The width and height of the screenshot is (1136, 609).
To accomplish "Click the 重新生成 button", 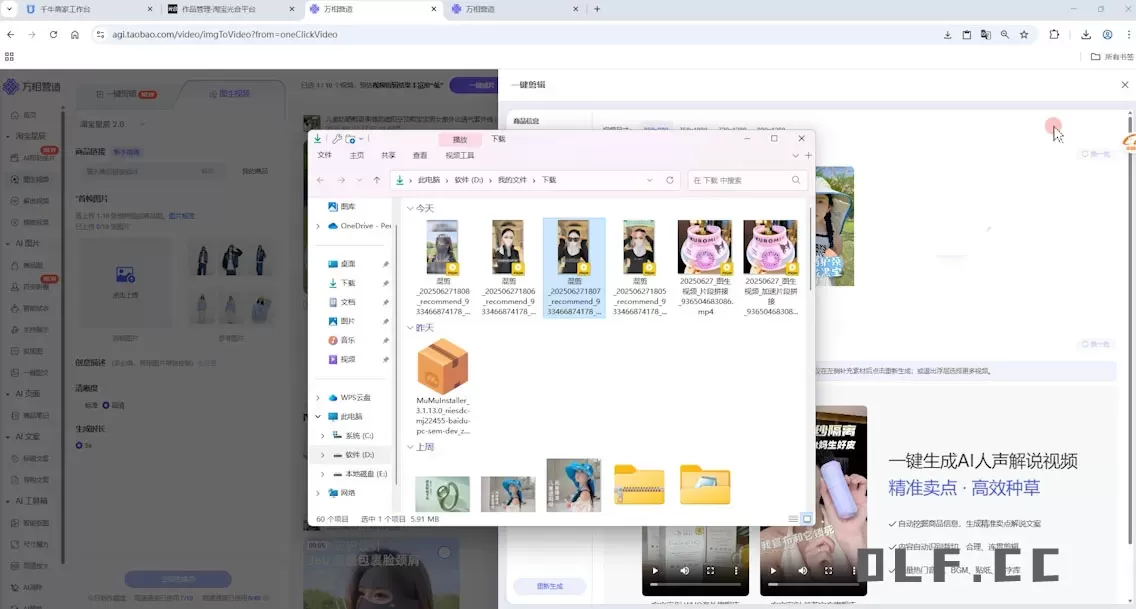I will click(550, 586).
